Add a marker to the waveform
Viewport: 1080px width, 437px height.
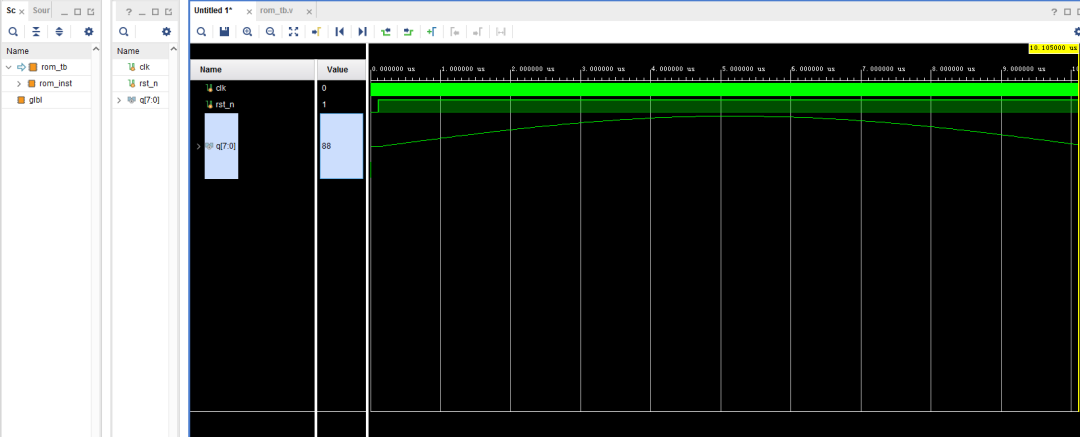(431, 32)
